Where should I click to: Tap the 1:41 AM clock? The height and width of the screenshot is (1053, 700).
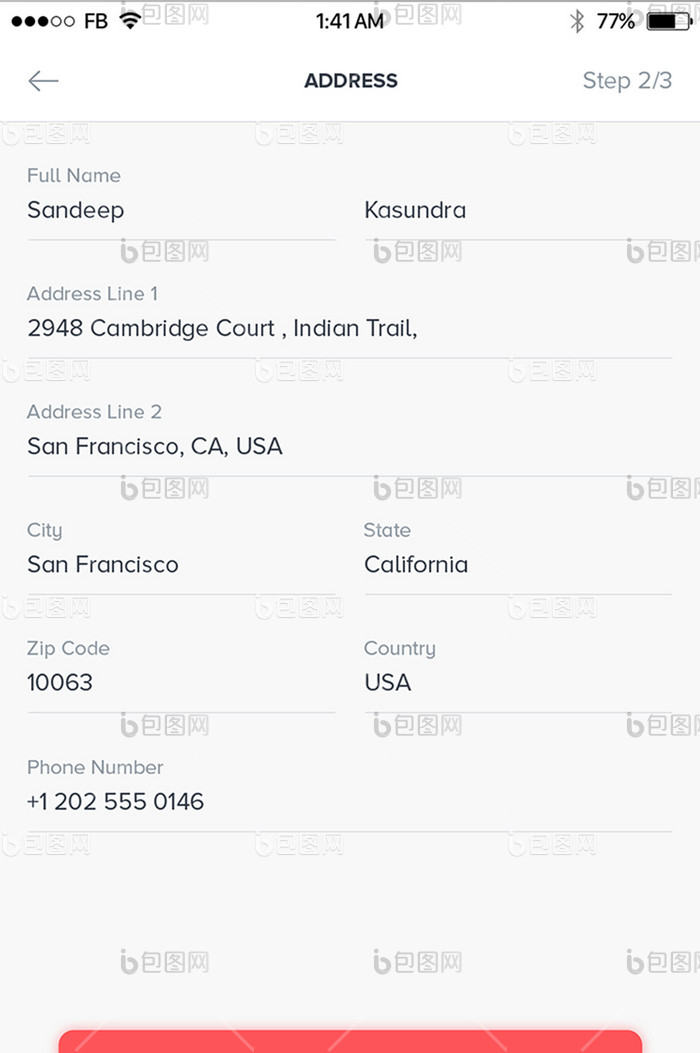click(x=349, y=21)
